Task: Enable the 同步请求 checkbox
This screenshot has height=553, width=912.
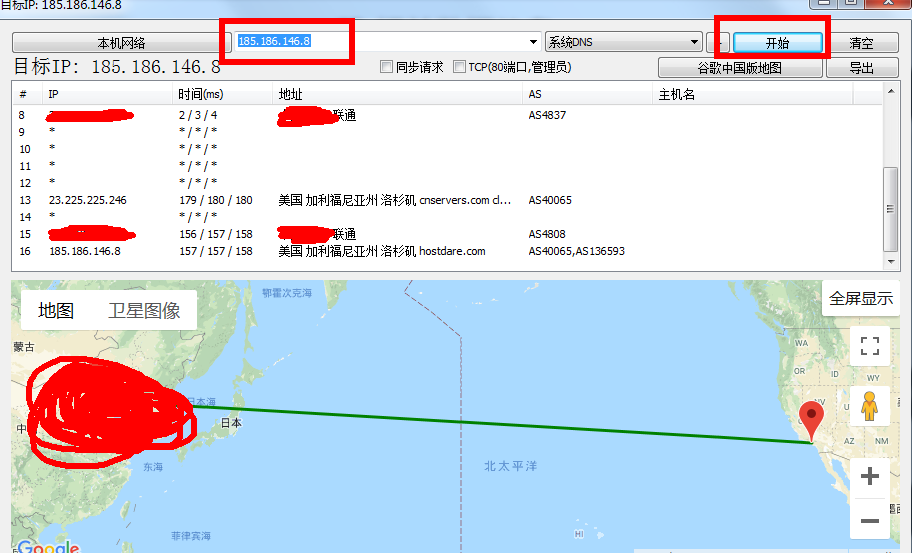Action: 387,67
